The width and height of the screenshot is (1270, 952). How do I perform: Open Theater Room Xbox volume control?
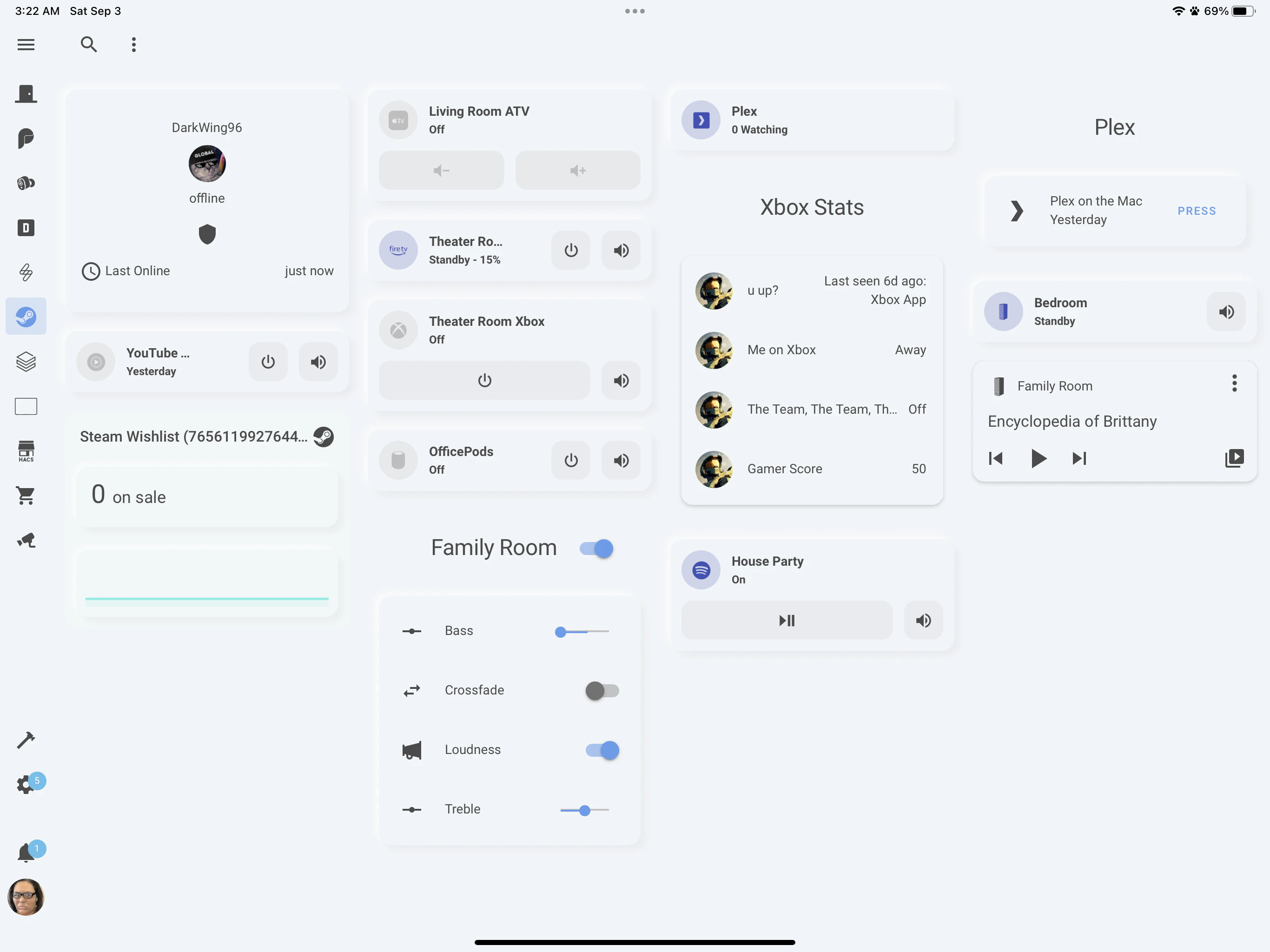tap(621, 380)
